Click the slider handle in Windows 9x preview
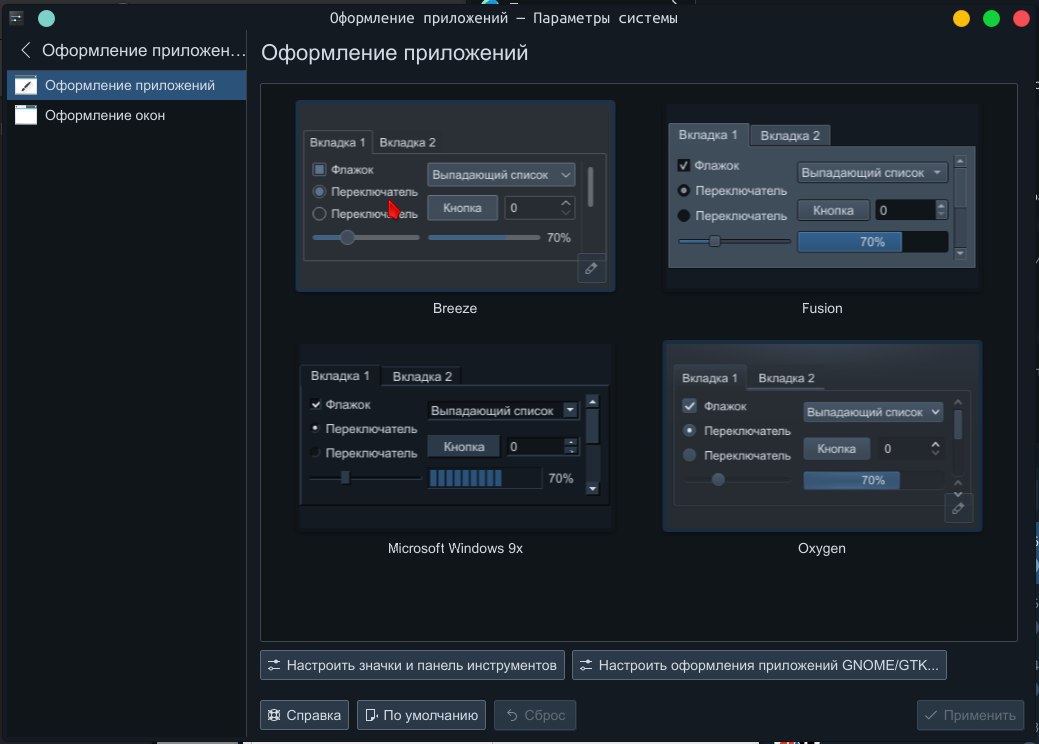 click(345, 478)
